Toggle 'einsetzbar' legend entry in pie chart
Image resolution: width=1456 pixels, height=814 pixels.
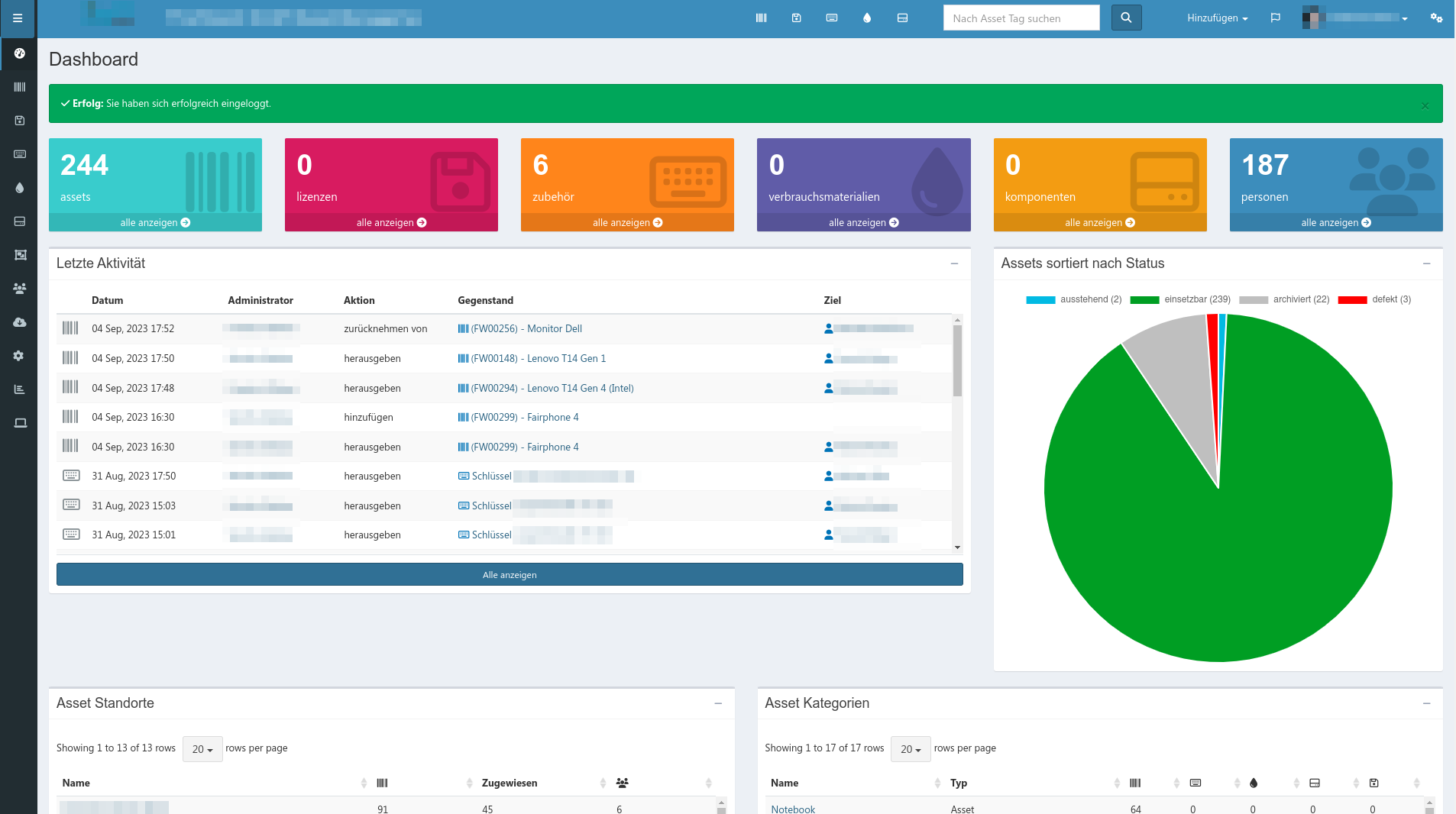pyautogui.click(x=1181, y=299)
